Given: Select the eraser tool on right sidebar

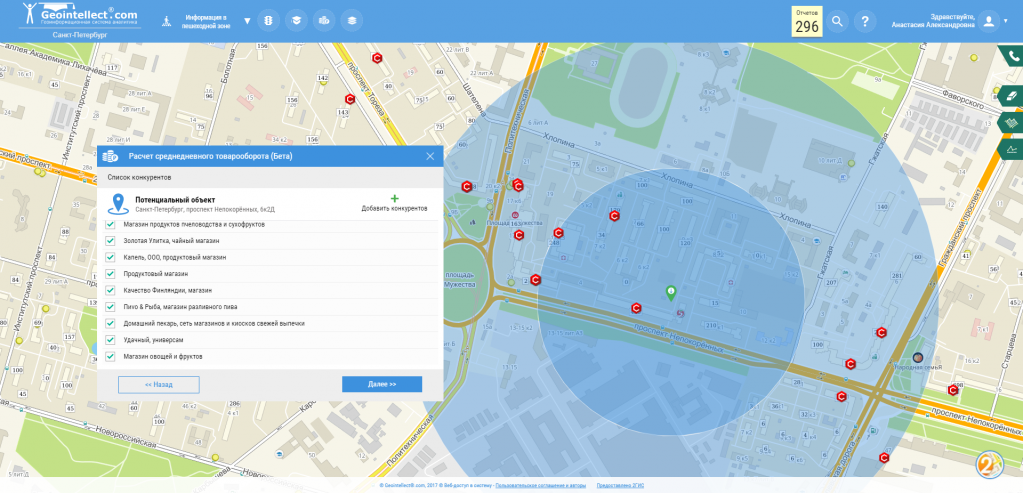Looking at the screenshot, I should click(x=1012, y=95).
